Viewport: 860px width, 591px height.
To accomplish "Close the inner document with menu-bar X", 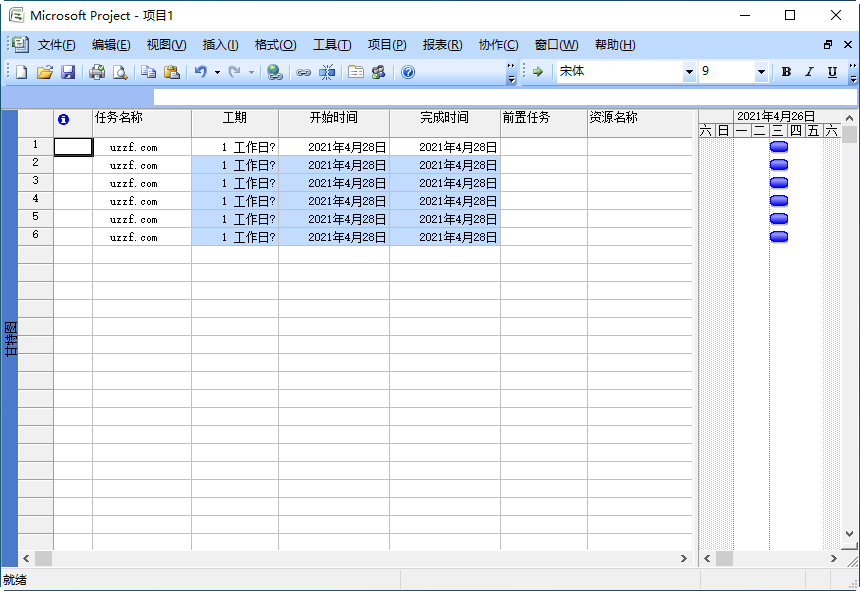I will click(x=848, y=44).
